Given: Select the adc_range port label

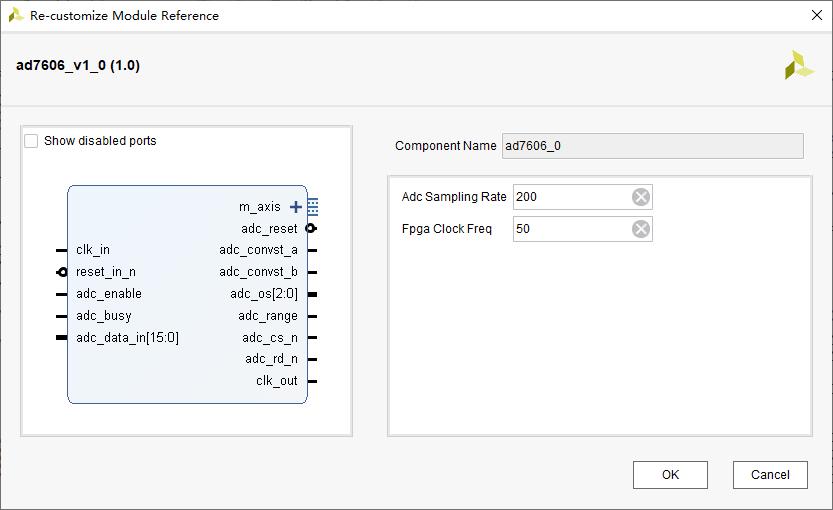Looking at the screenshot, I should click(268, 316).
